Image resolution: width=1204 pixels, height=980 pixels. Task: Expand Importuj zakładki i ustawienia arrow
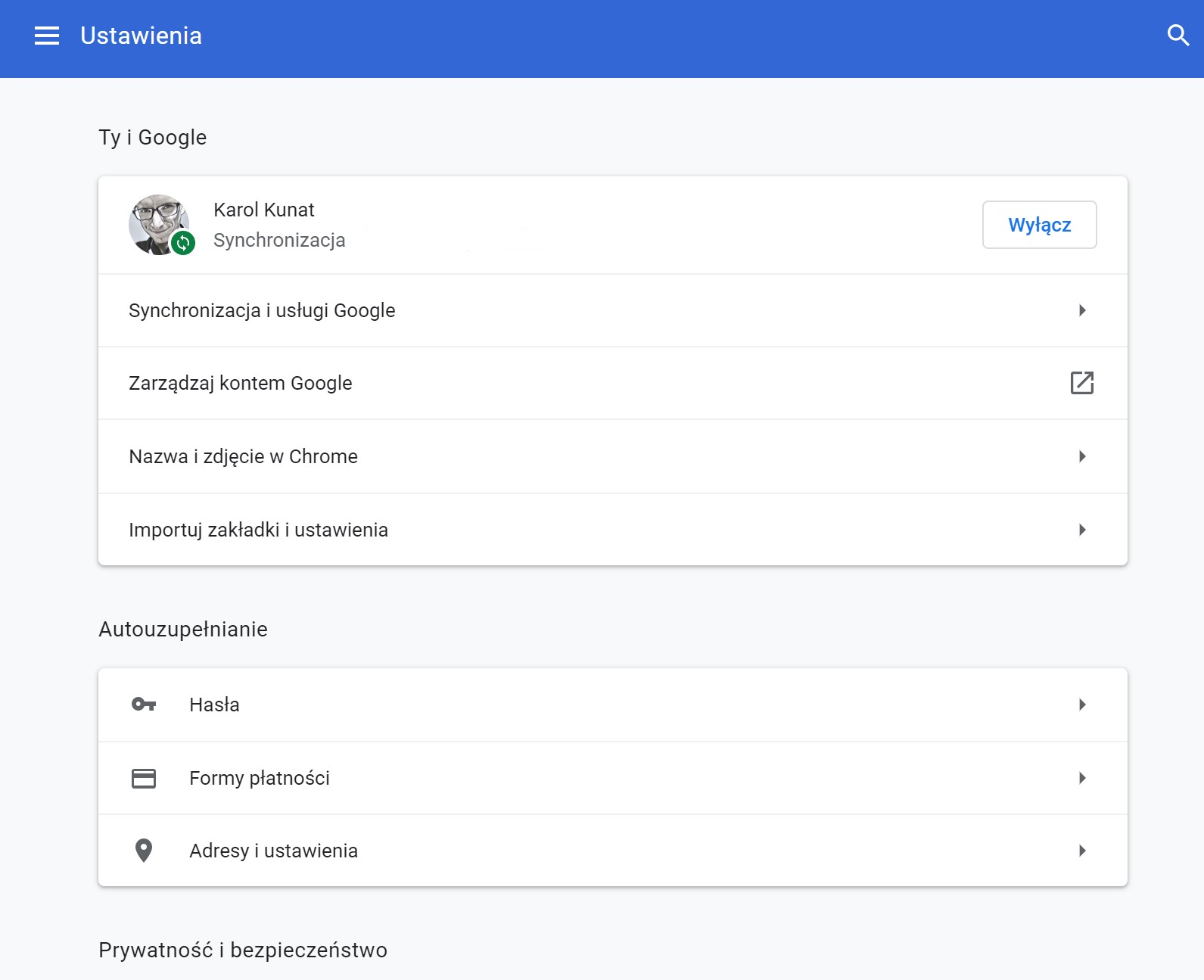click(x=1082, y=530)
